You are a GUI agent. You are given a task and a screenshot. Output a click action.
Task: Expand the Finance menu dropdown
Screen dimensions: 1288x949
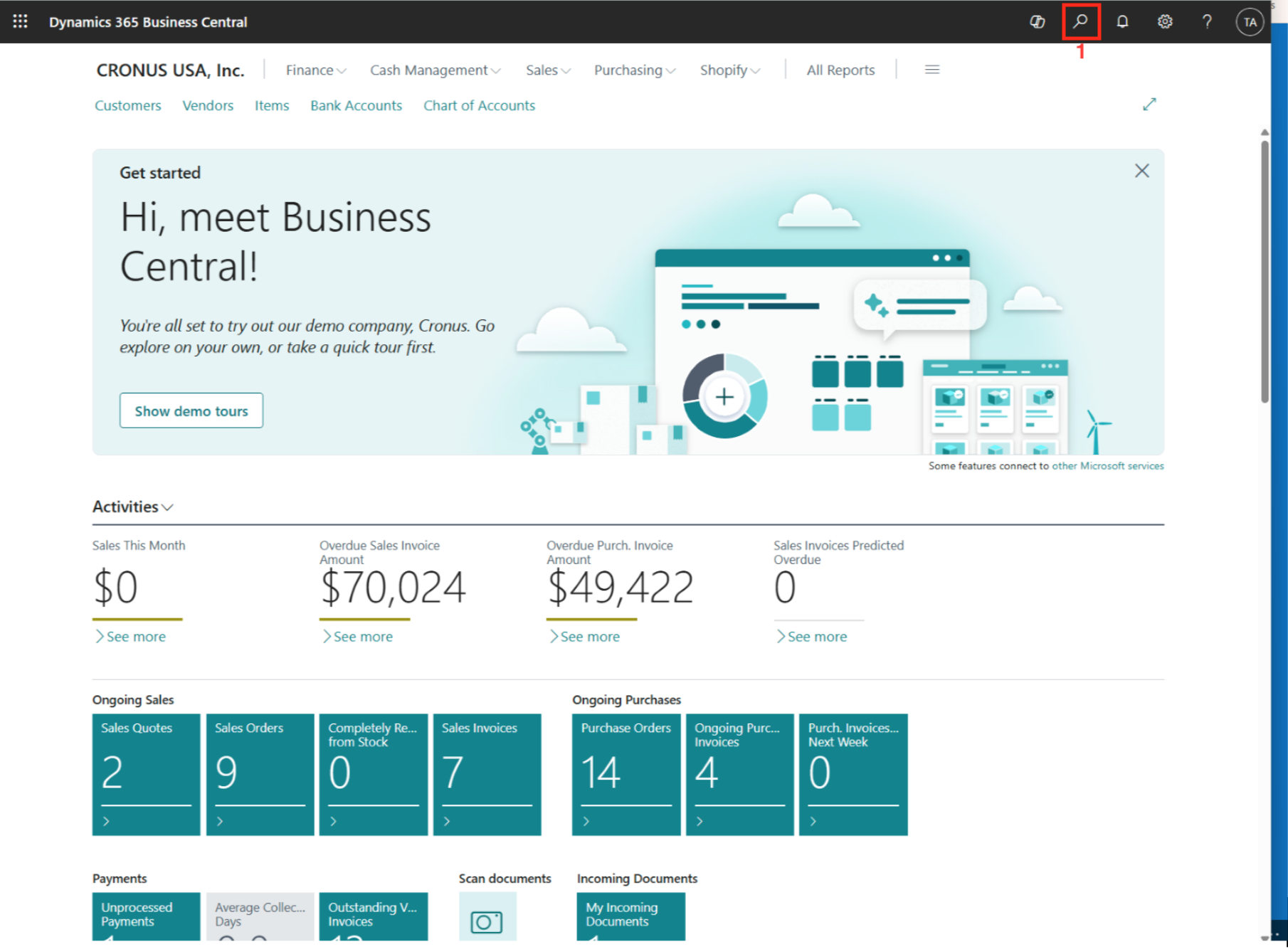coord(315,70)
